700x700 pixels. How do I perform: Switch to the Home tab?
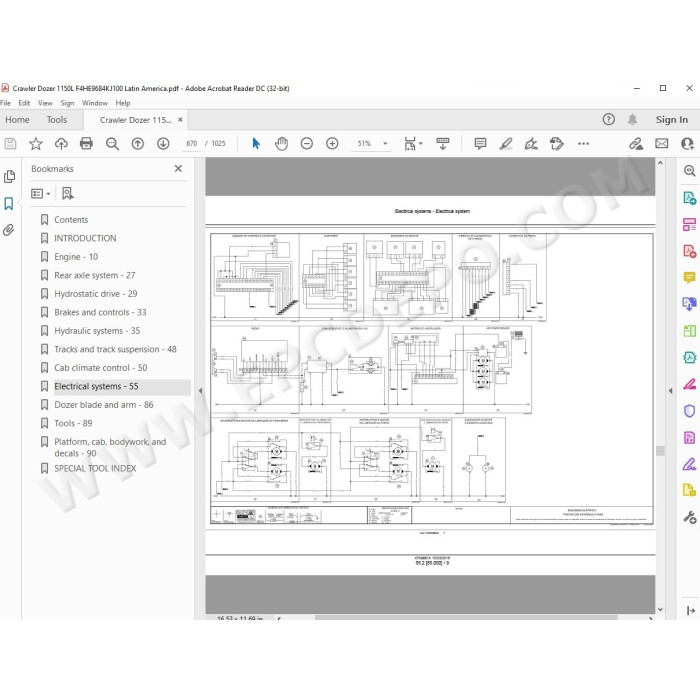(x=17, y=120)
